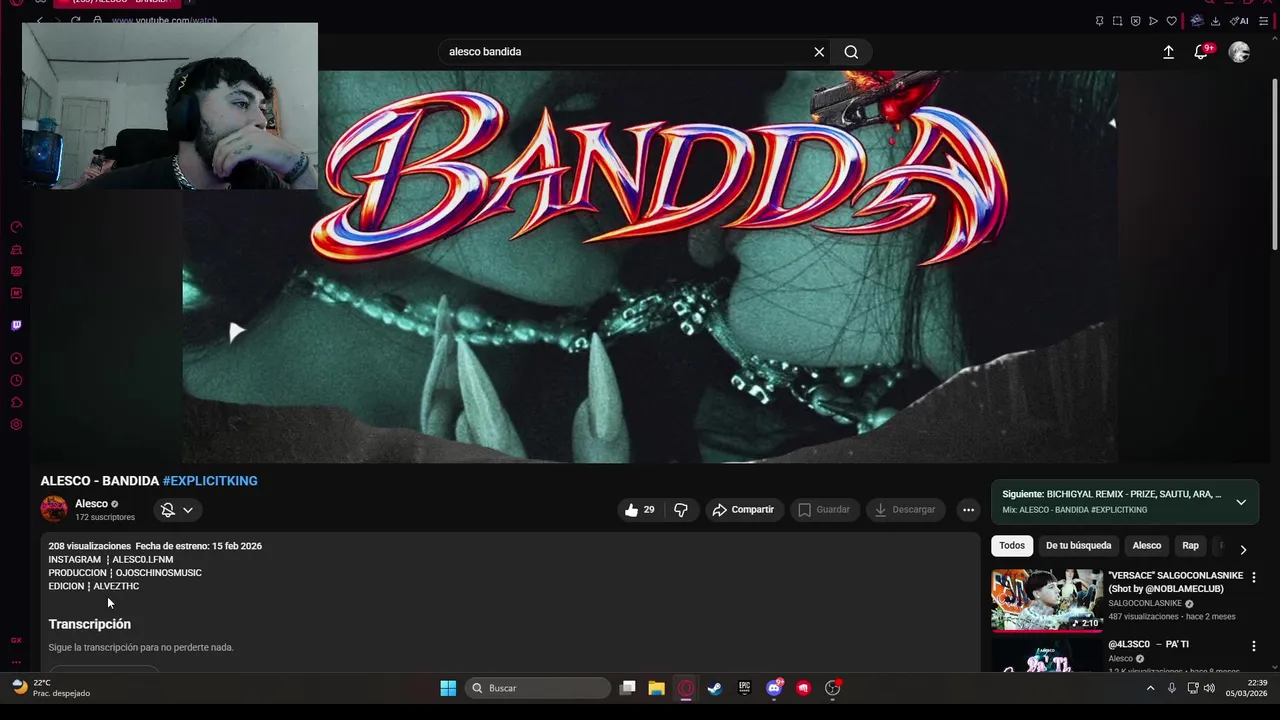Image resolution: width=1280 pixels, height=720 pixels.
Task: Open the weather widget showing 22°C
Action: (51, 688)
